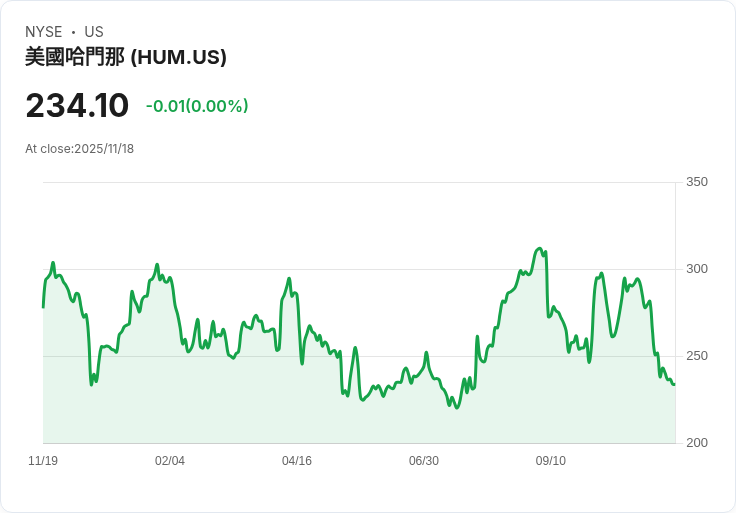736x513 pixels.
Task: Click the 04/16 date axis label
Action: coord(297,461)
